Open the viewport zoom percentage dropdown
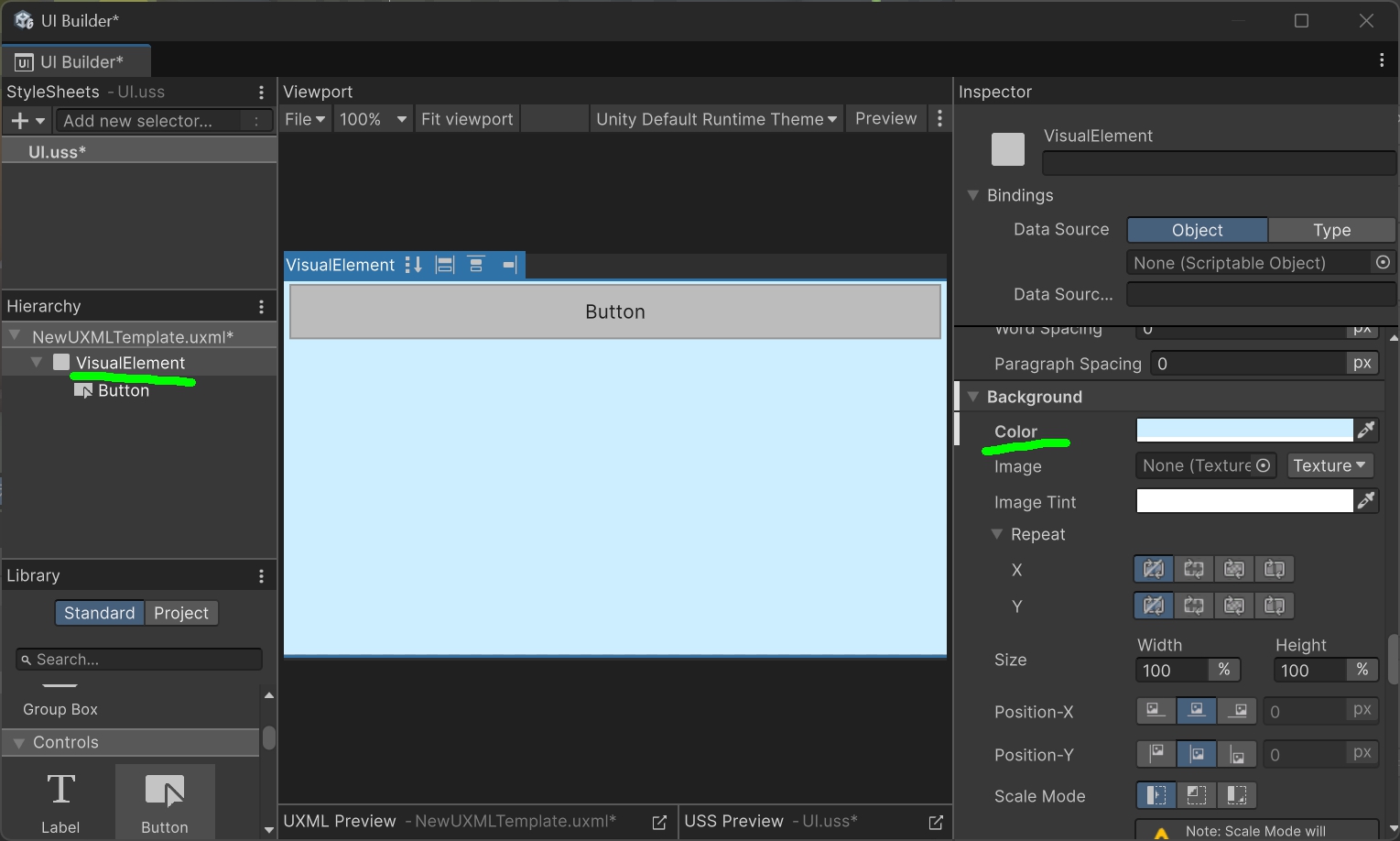Image resolution: width=1400 pixels, height=841 pixels. pos(373,118)
